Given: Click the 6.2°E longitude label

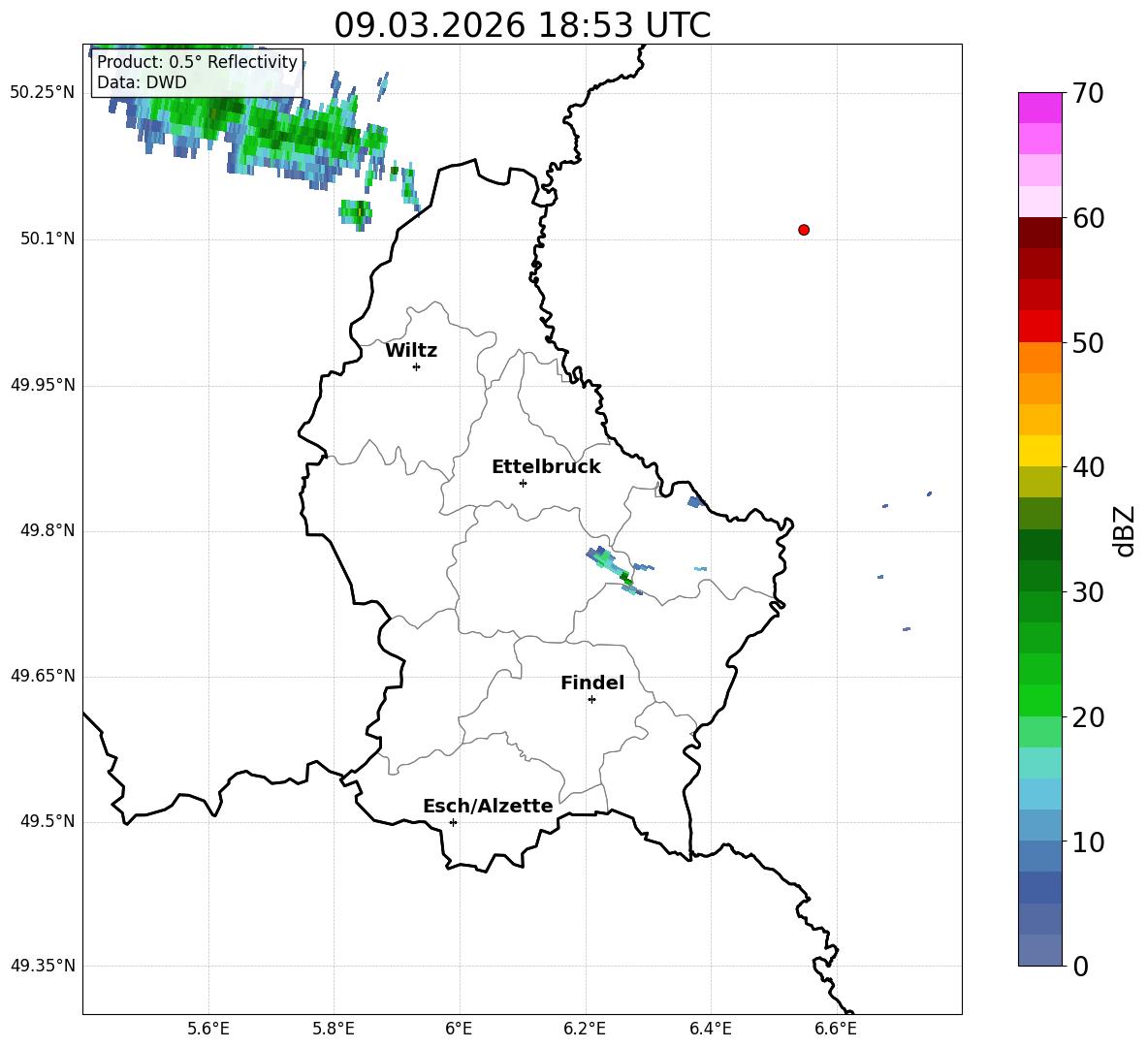Looking at the screenshot, I should pyautogui.click(x=585, y=1029).
